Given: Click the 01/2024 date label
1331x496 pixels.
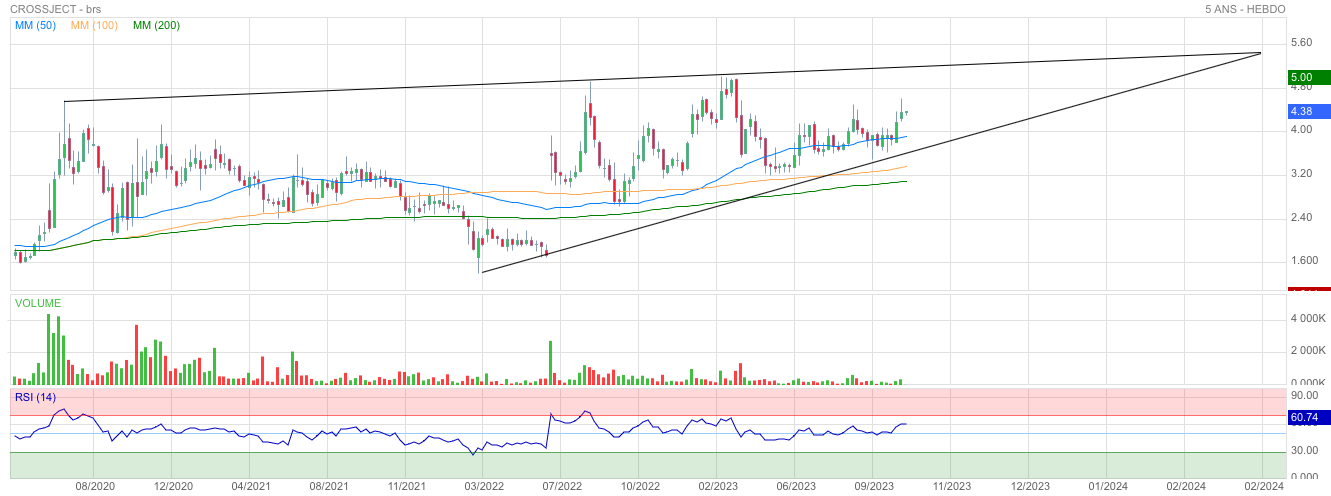Looking at the screenshot, I should (x=1108, y=486).
